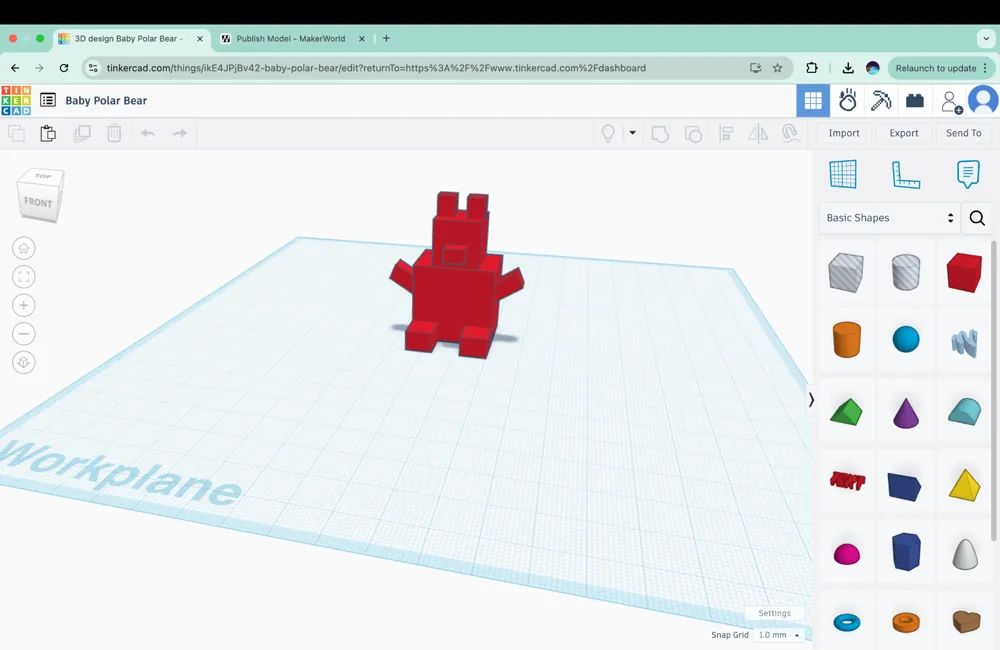
Task: Pick the purple Cone shape
Action: point(906,412)
